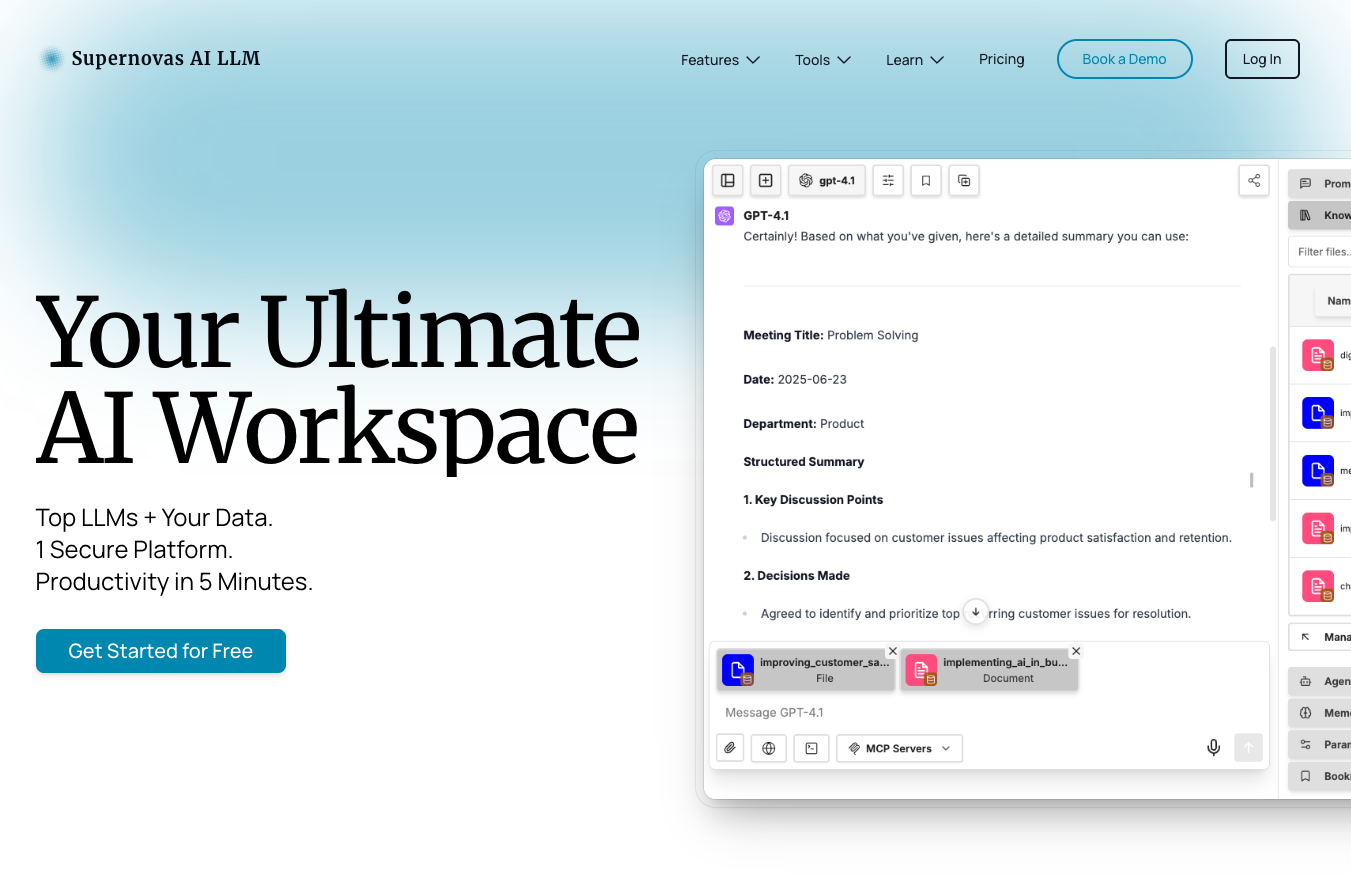The width and height of the screenshot is (1351, 878).
Task: Click the Message GPT-4.1 input field
Action: tap(960, 712)
